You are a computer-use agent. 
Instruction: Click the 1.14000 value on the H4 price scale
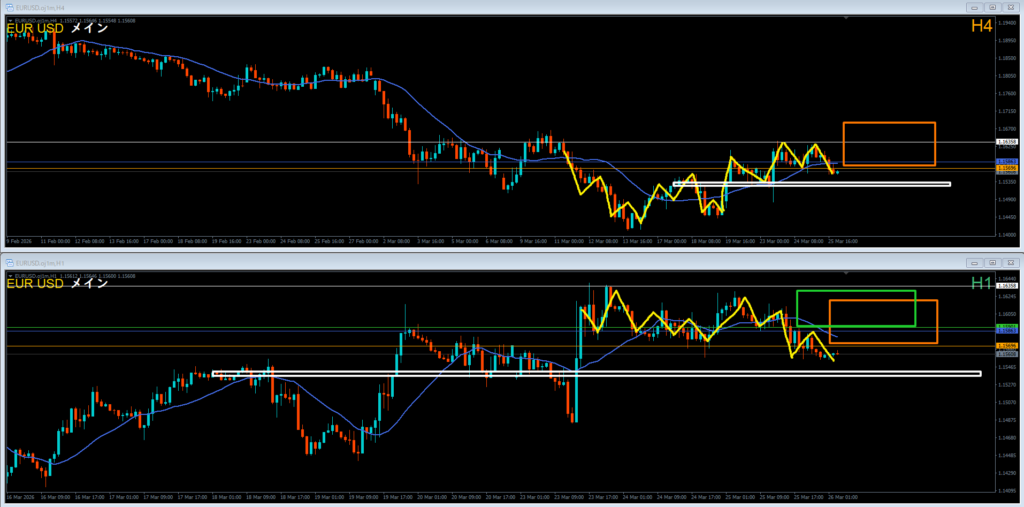[1008, 235]
